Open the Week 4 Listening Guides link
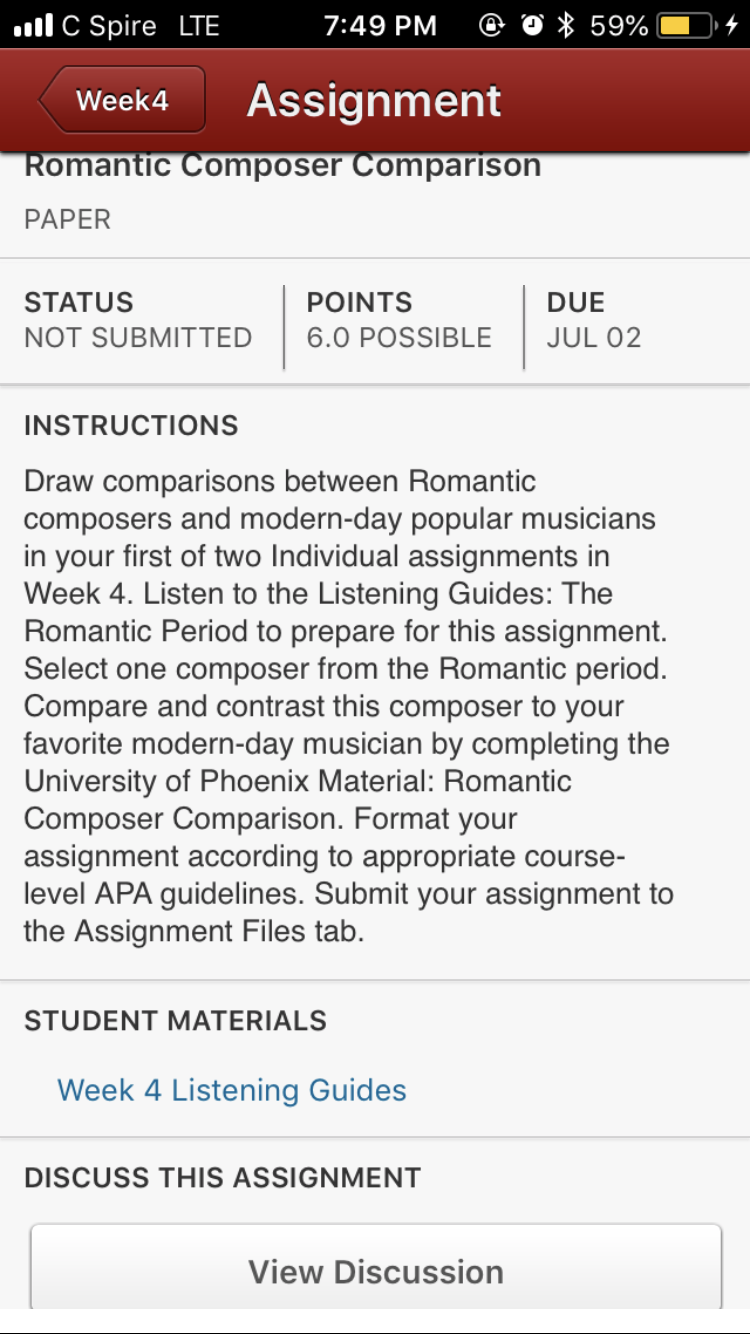Image resolution: width=750 pixels, height=1334 pixels. [x=232, y=1090]
